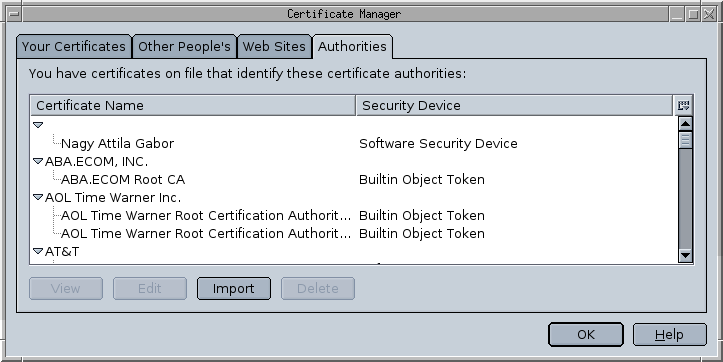Click the scrollbar down arrow

686,255
